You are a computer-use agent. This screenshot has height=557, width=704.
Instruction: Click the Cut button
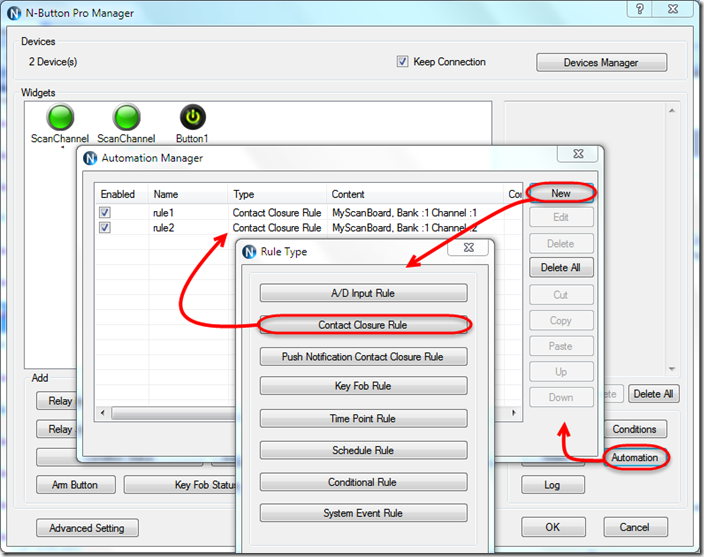[x=561, y=295]
